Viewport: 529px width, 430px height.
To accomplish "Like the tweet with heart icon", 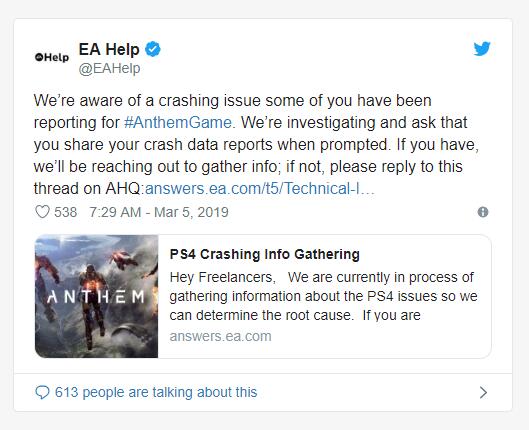I will [x=43, y=212].
